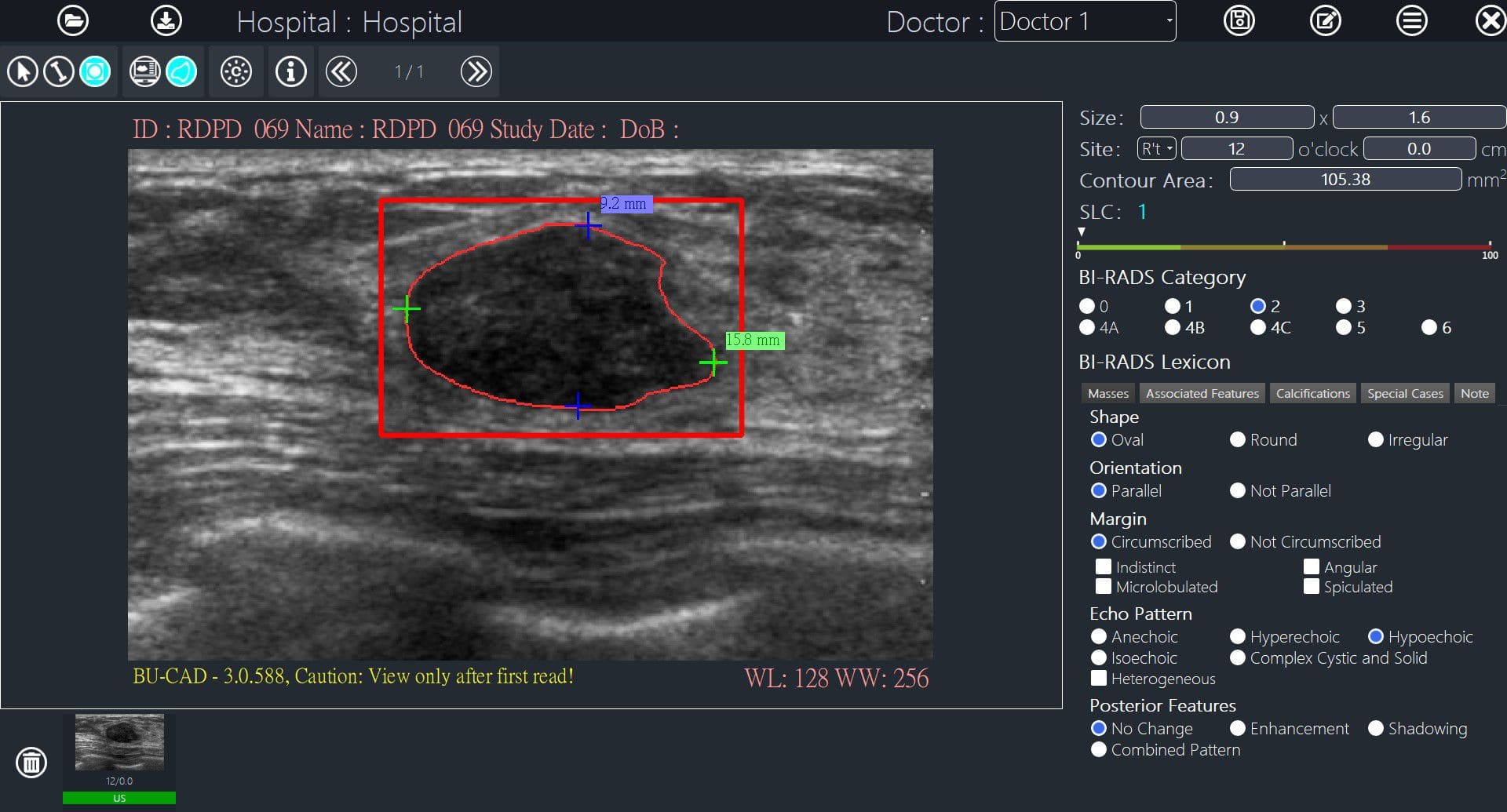Viewport: 1507px width, 812px height.
Task: Activate the ROI box tool
Action: tap(94, 71)
